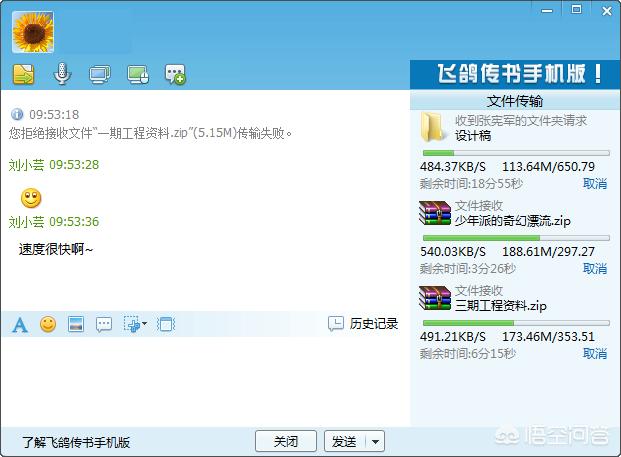
Task: Click folder name 设计稿
Action: (473, 136)
